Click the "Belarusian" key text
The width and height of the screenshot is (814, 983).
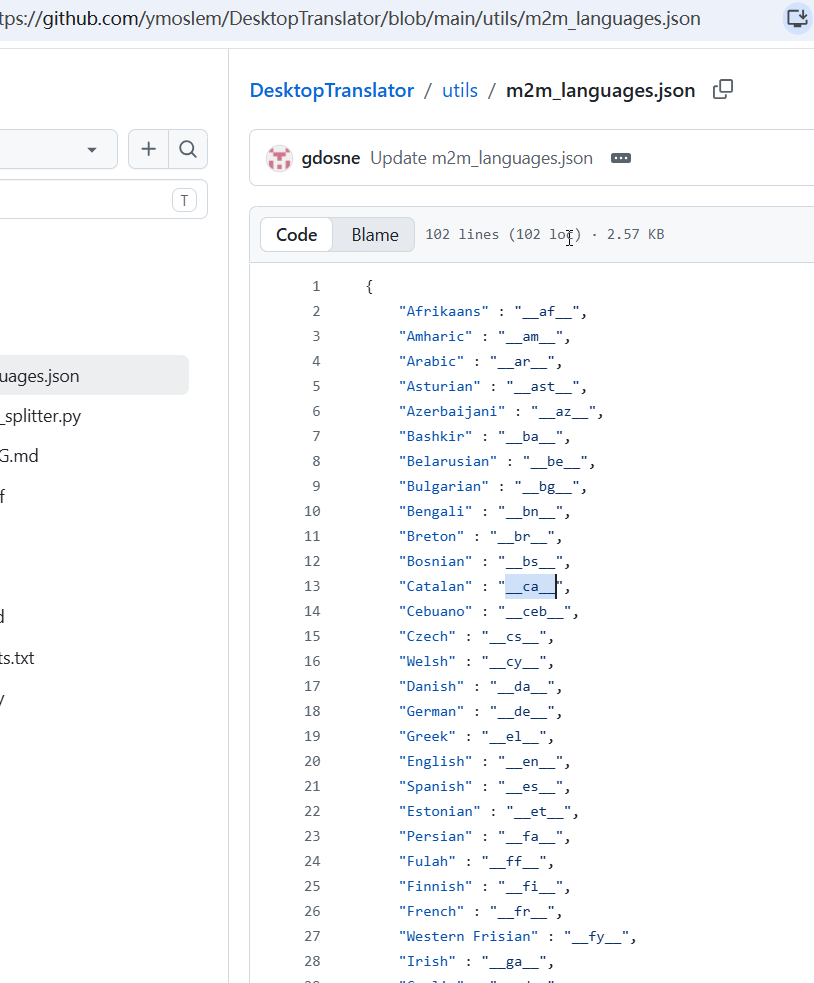448,461
